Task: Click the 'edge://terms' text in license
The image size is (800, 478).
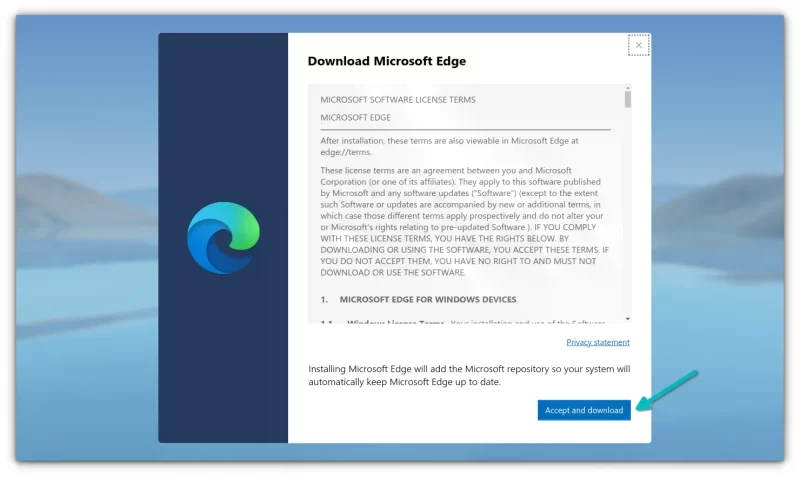Action: tap(345, 152)
